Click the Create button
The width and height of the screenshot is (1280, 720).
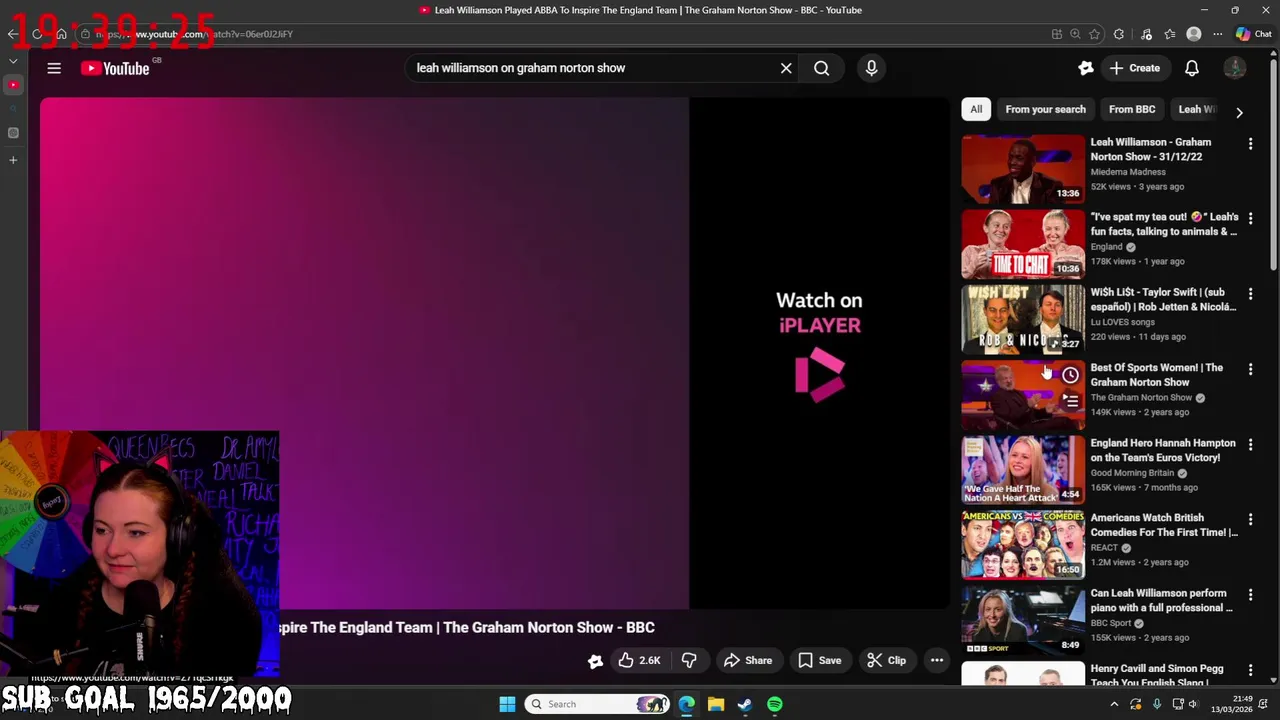tap(1135, 68)
